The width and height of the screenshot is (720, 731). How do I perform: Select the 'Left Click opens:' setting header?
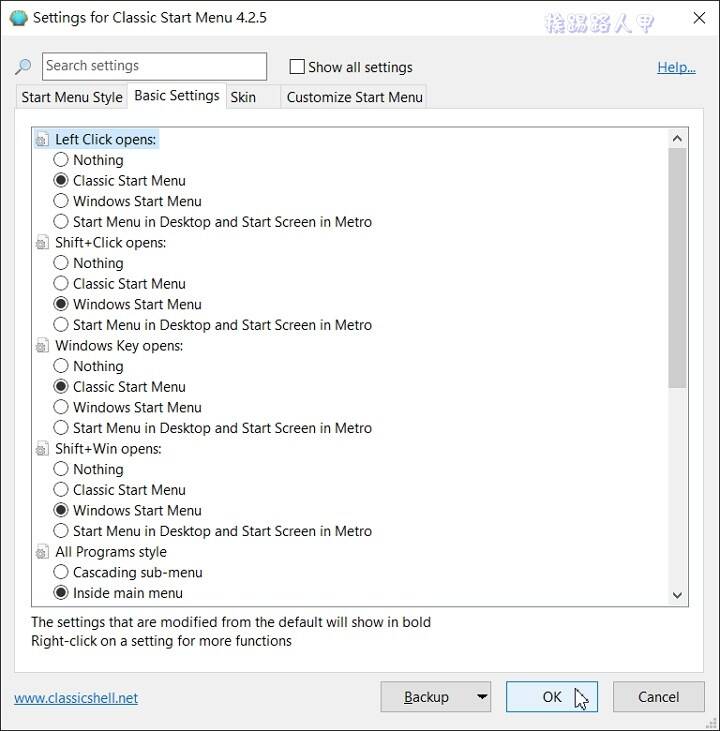click(105, 139)
